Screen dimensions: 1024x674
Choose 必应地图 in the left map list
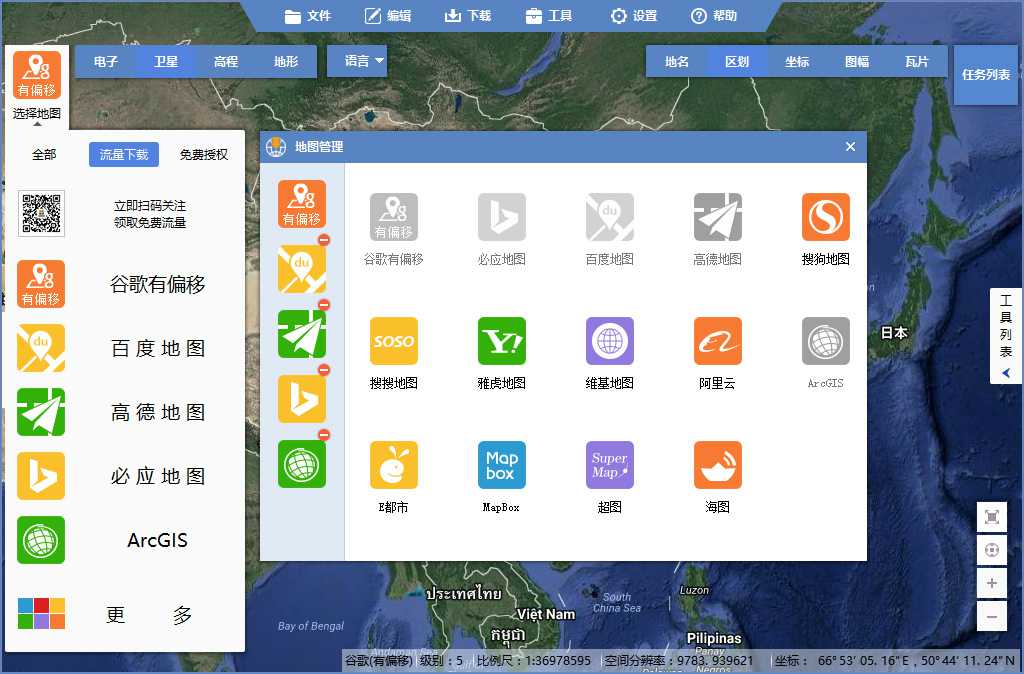[x=124, y=476]
